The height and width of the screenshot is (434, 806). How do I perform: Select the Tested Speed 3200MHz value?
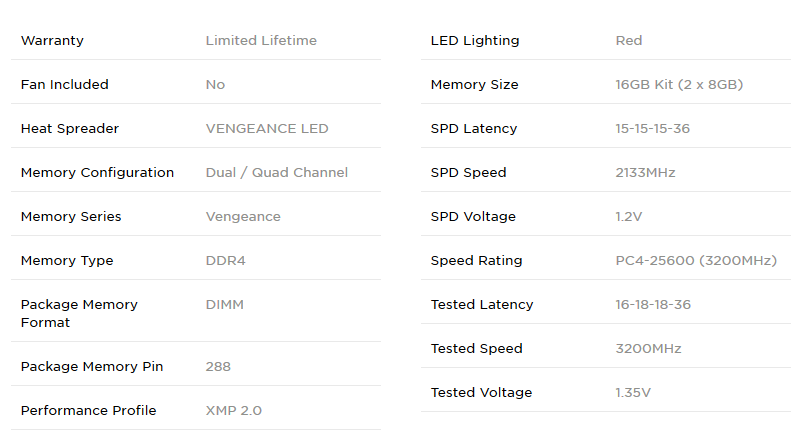(x=648, y=349)
